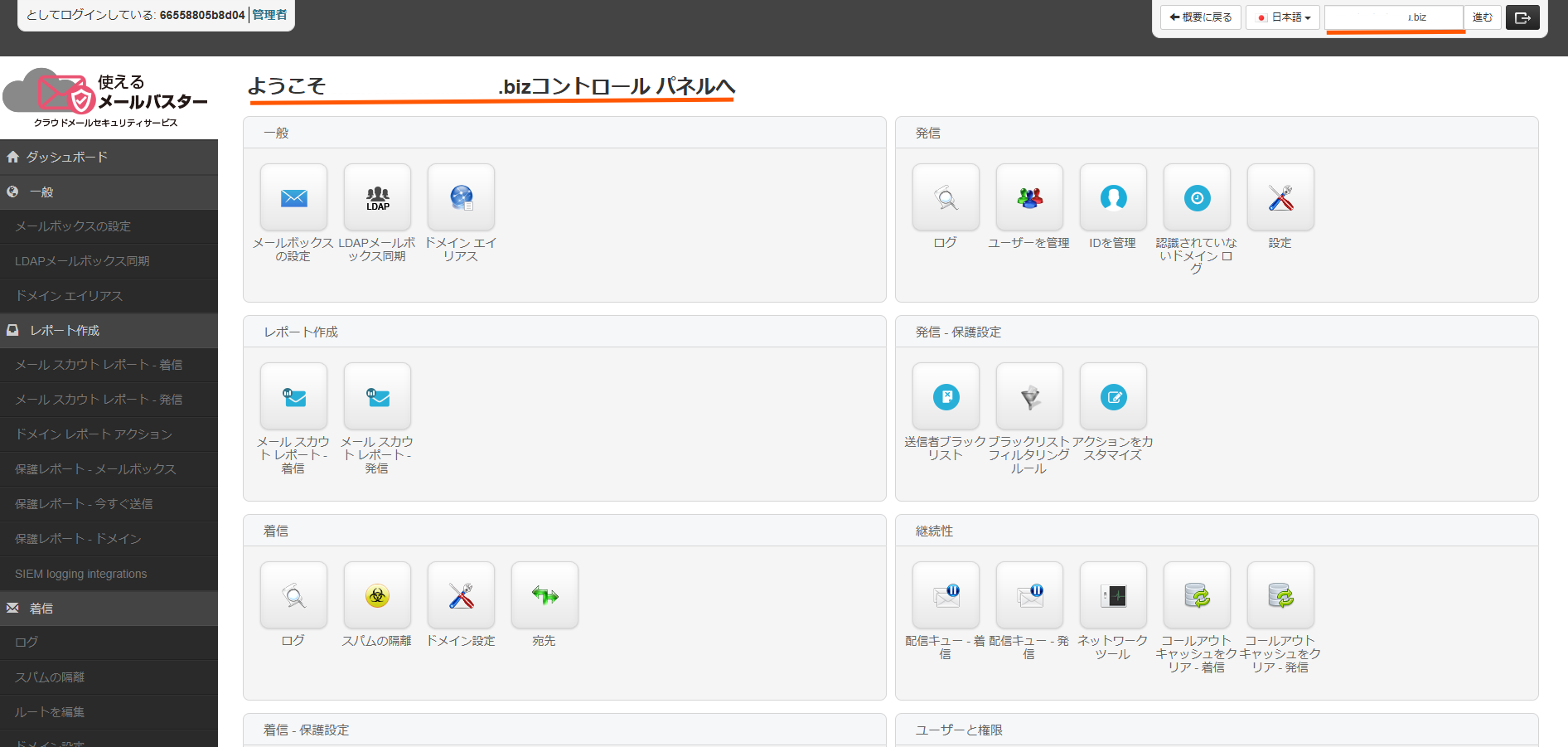Image resolution: width=1568 pixels, height=747 pixels.
Task: Open the ドメイン設定 tools icon in 着信 panel
Action: [461, 595]
